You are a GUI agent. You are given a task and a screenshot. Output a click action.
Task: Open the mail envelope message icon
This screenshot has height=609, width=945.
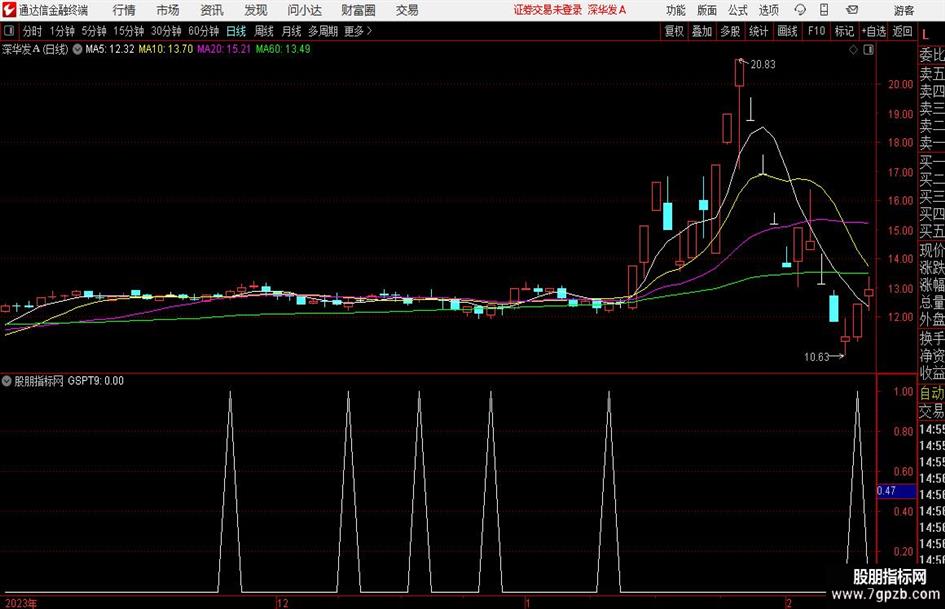pos(852,10)
